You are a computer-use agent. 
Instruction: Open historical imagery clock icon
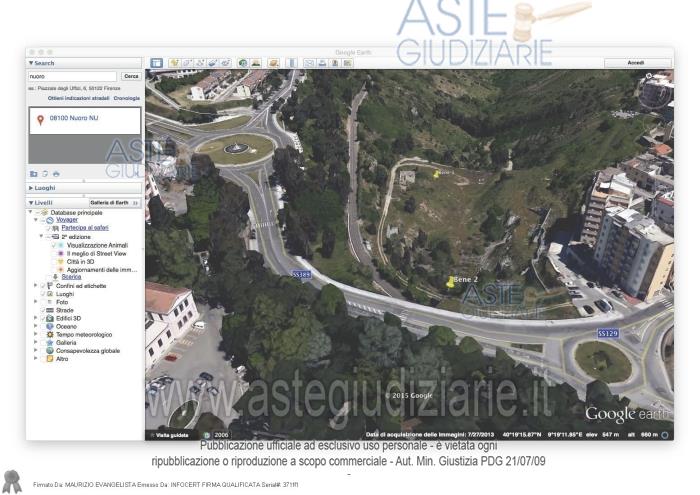(x=243, y=63)
